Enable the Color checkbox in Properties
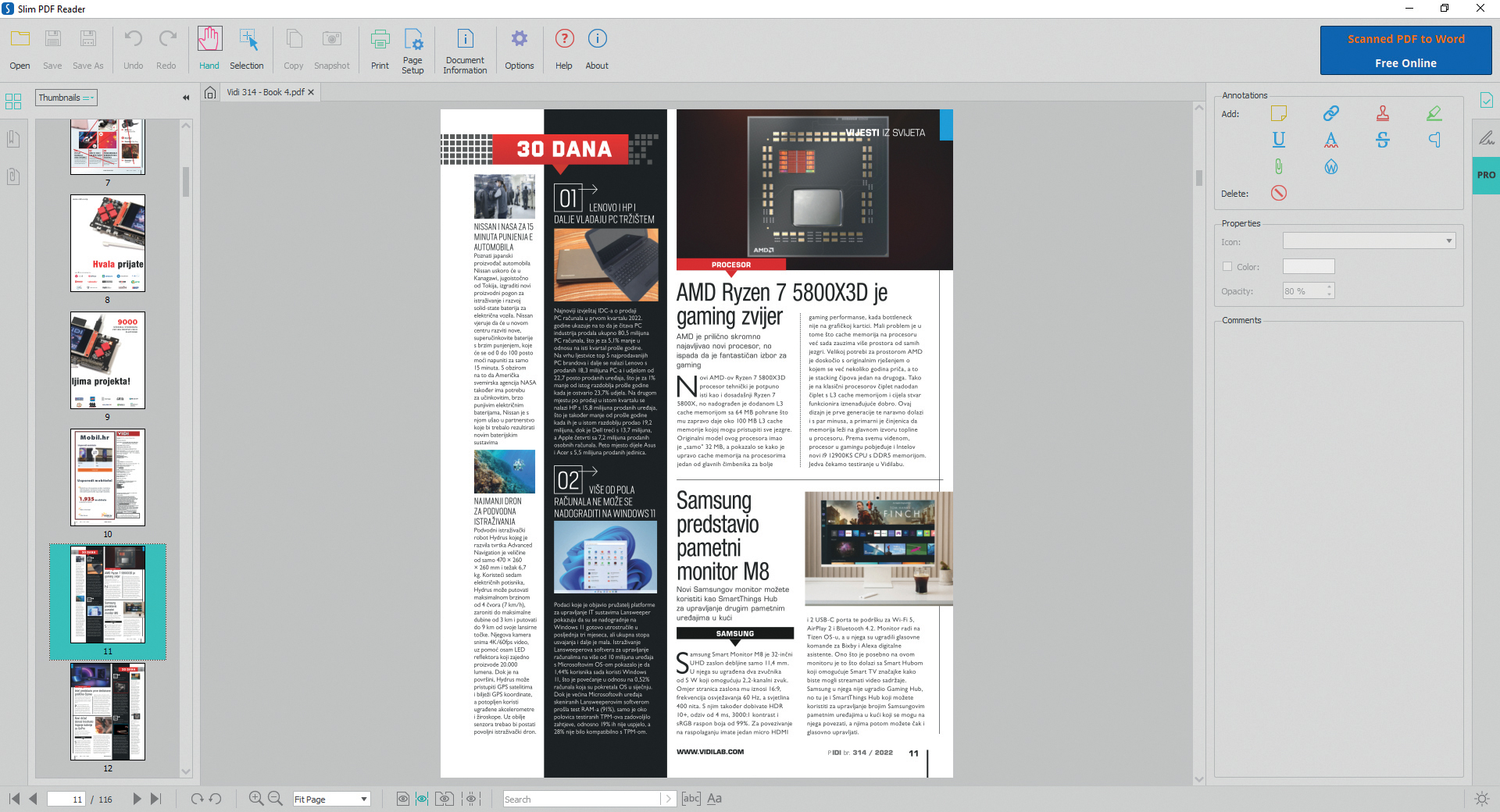This screenshot has height=812, width=1500. pyautogui.click(x=1227, y=267)
